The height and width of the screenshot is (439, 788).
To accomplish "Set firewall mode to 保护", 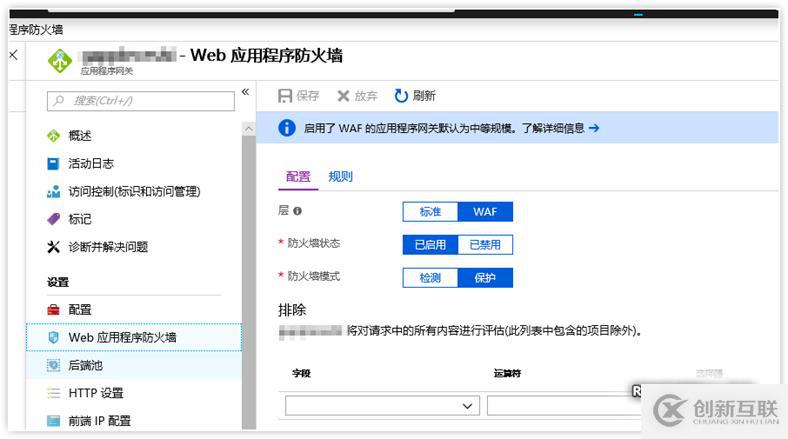I will point(485,278).
